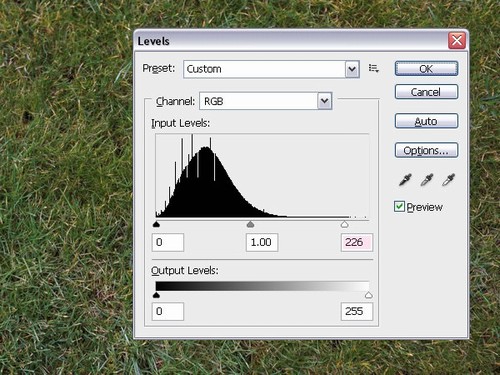Confirm with the OK button
Viewport: 500px width, 375px height.
coord(426,69)
